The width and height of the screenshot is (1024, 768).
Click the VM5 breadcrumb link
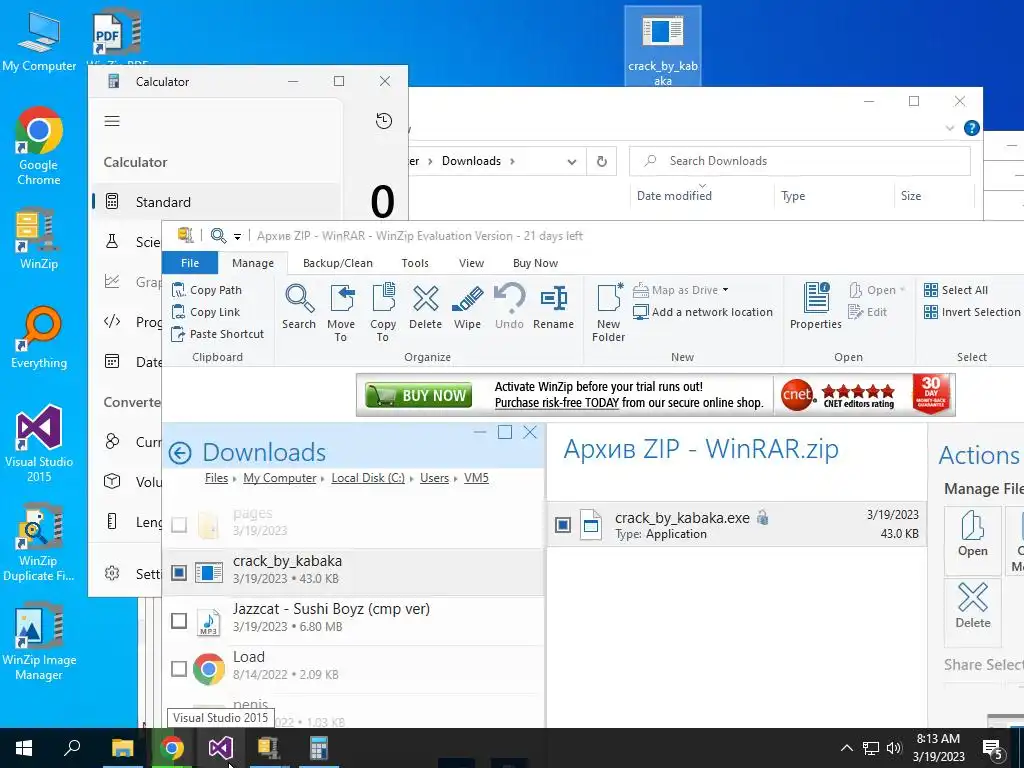(476, 478)
